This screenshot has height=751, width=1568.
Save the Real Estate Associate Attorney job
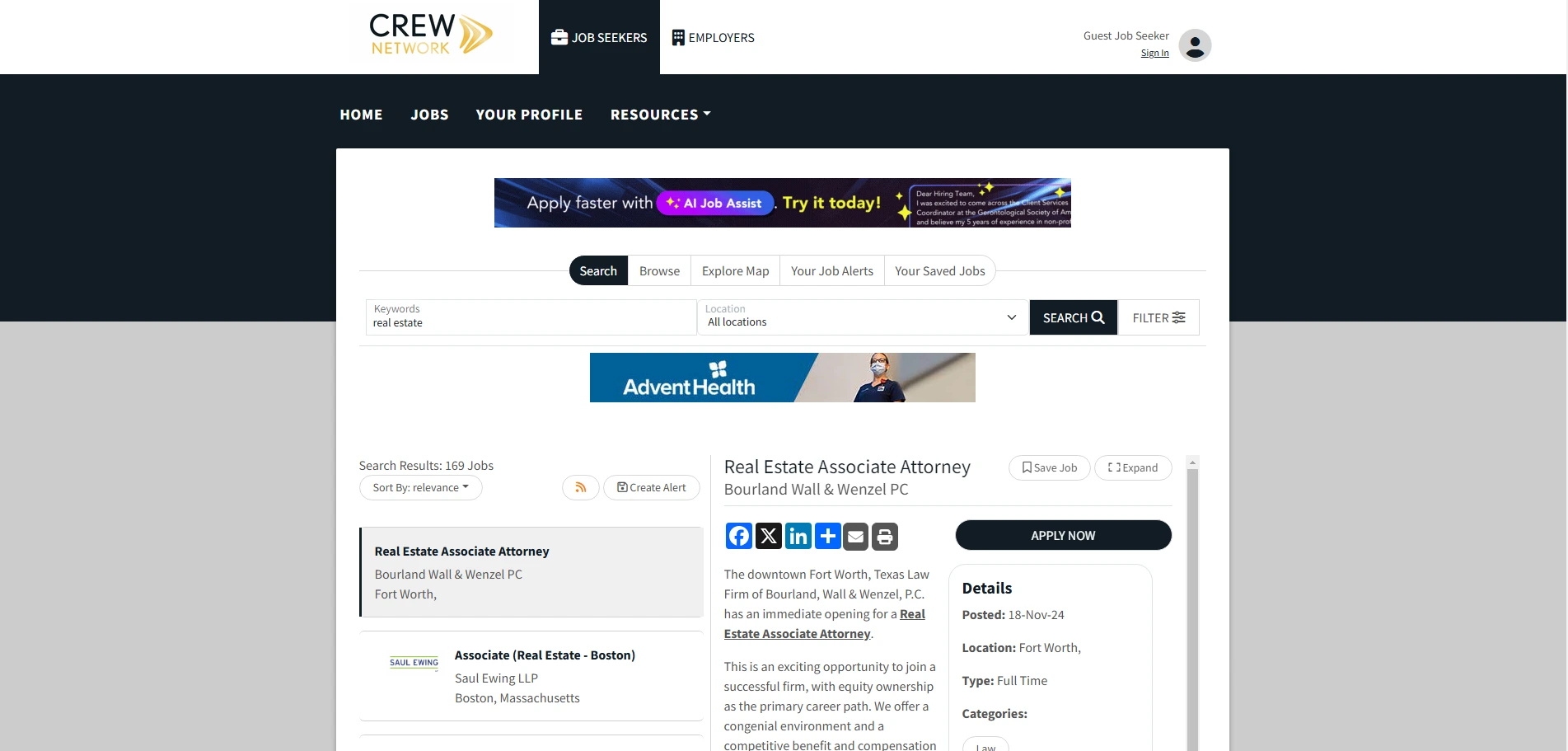pyautogui.click(x=1049, y=467)
